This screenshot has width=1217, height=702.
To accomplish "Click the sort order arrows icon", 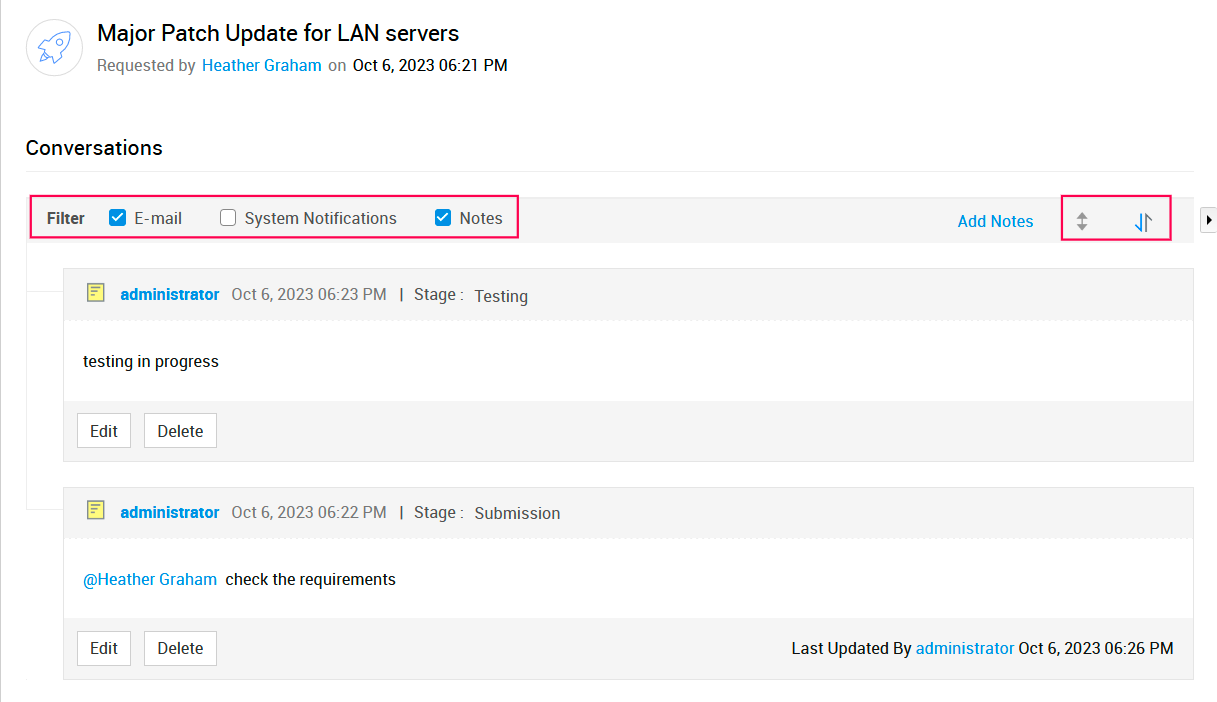I will [1143, 222].
